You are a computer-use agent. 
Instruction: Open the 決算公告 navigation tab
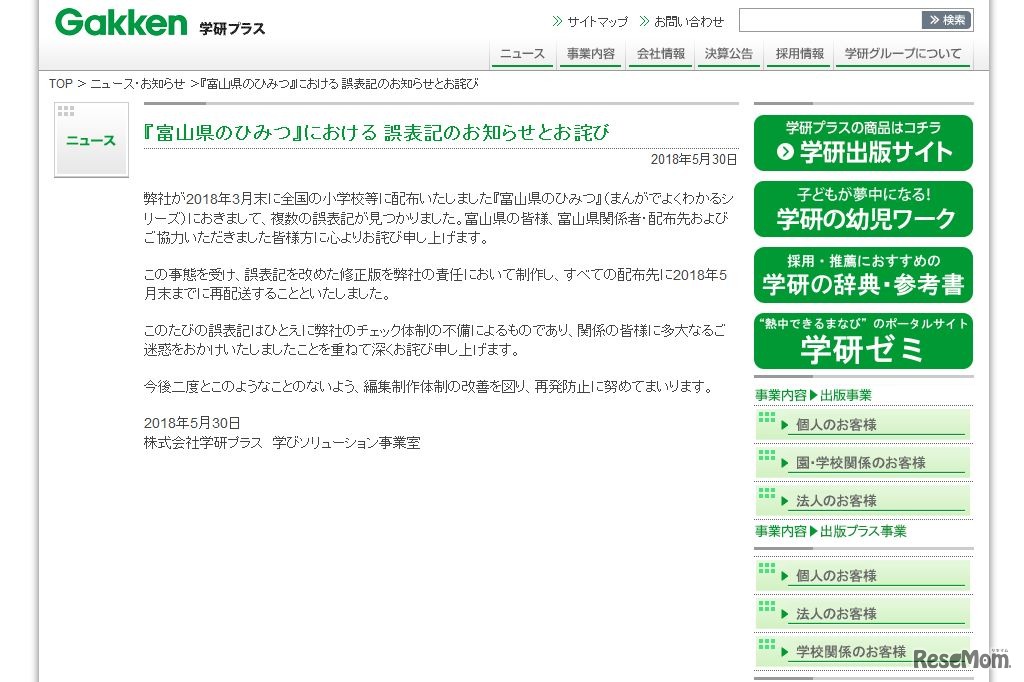coord(729,54)
